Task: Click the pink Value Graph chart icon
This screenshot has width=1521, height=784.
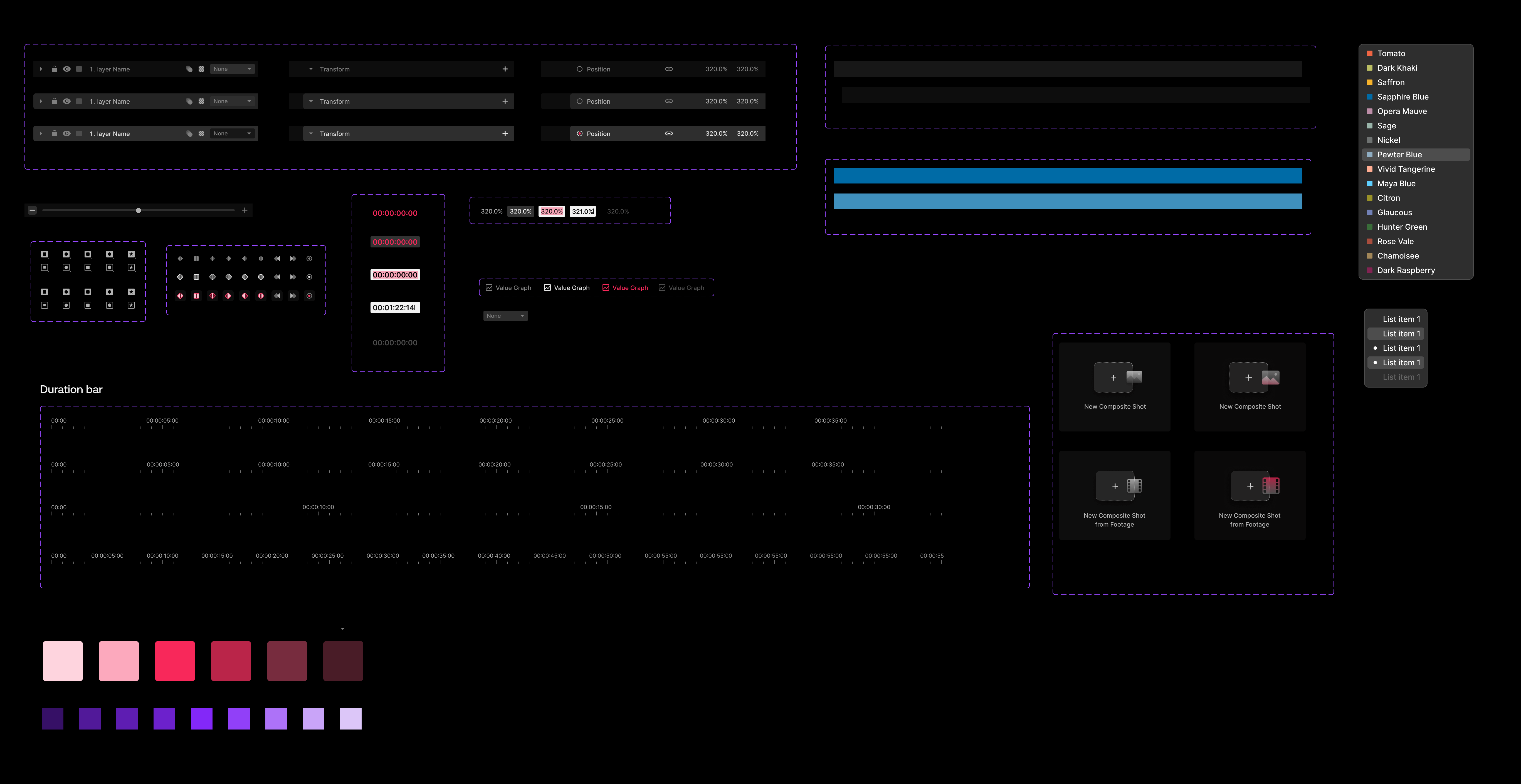Action: click(x=605, y=287)
